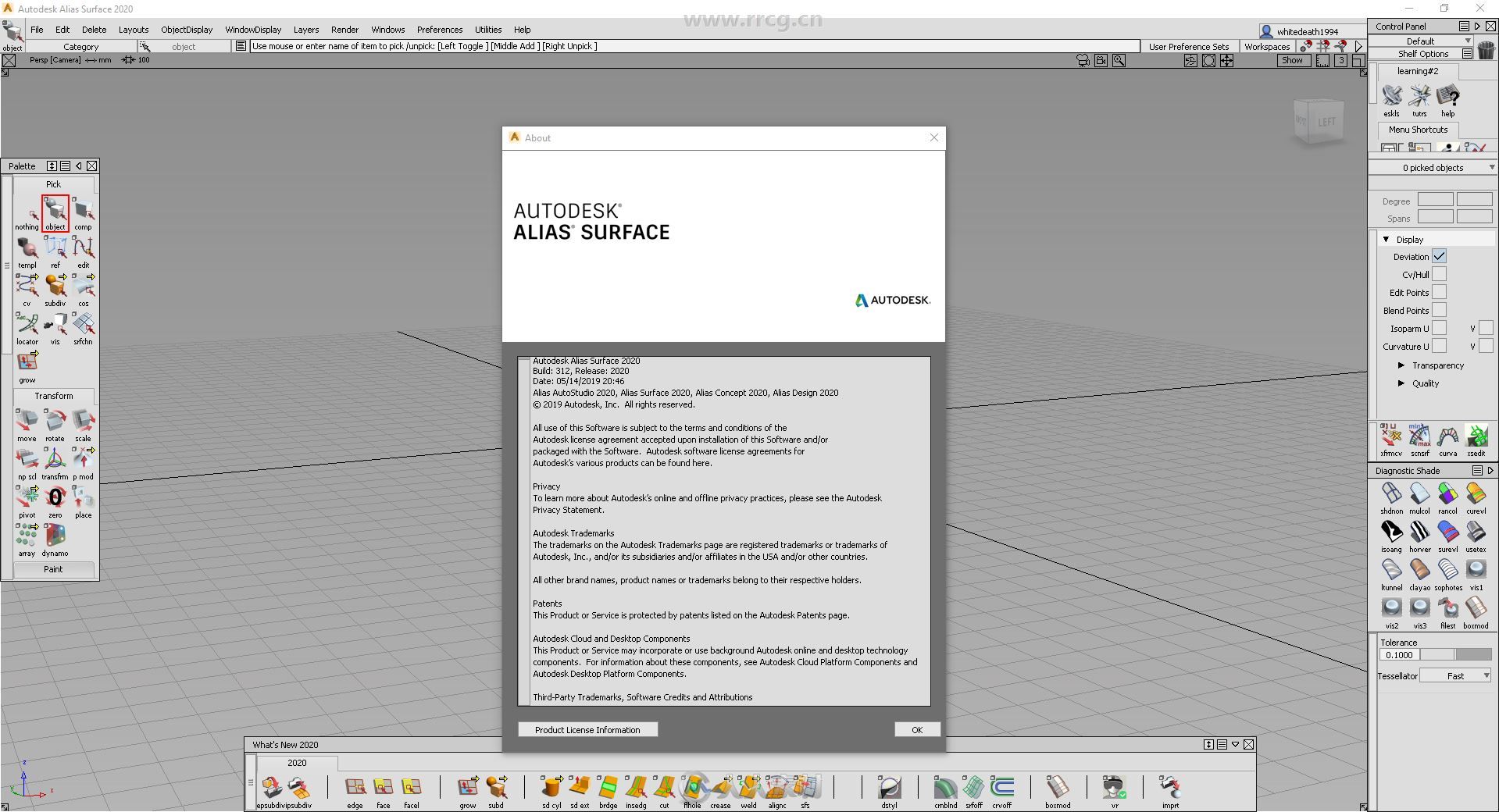
Task: Expand the Diagnostic Shade panel arrow
Action: 1490,470
